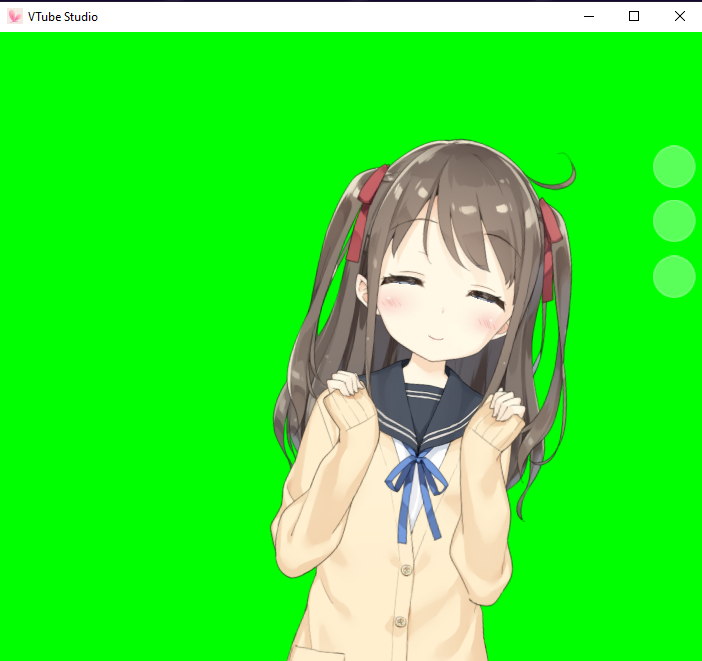Close the VTube Studio window

(679, 17)
